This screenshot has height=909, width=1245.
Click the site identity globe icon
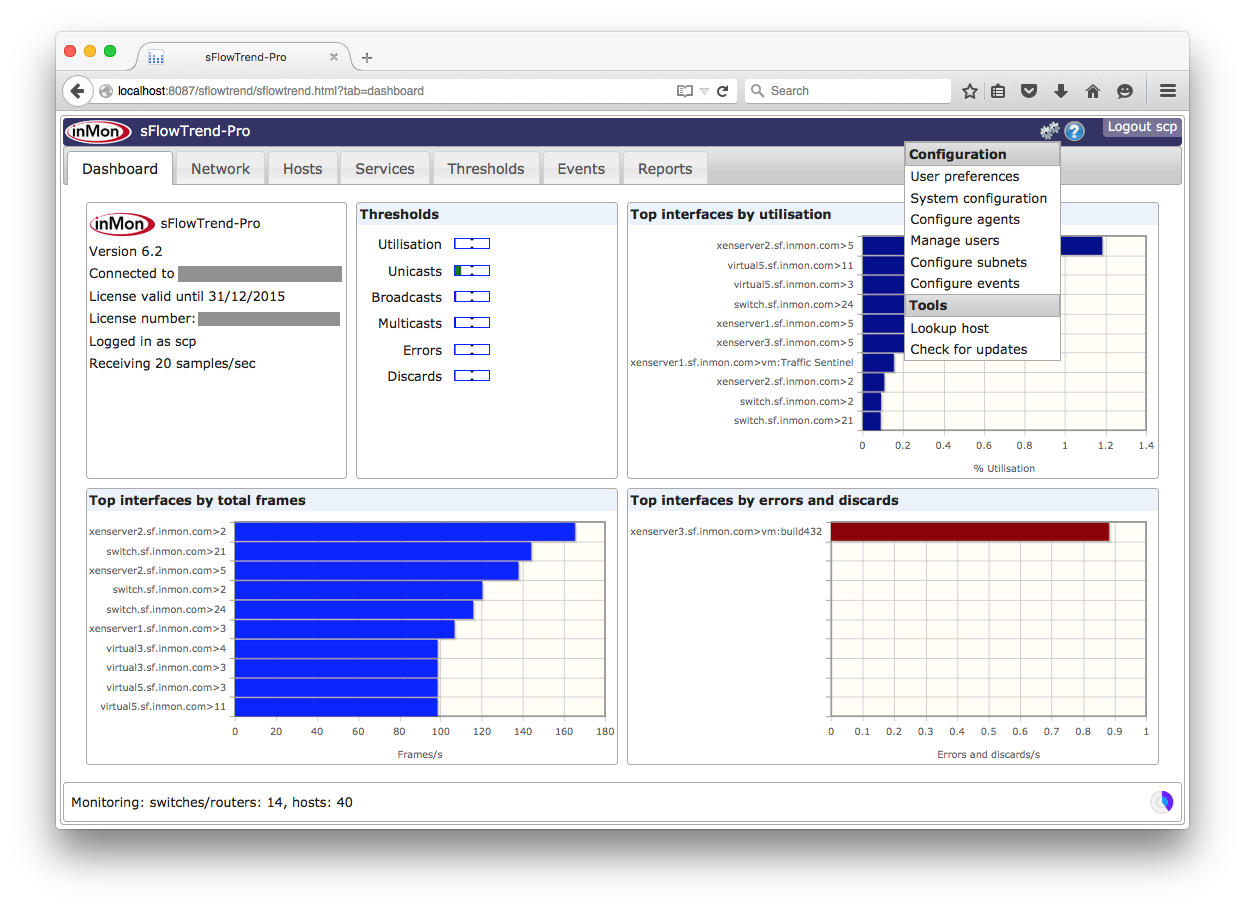coord(106,91)
